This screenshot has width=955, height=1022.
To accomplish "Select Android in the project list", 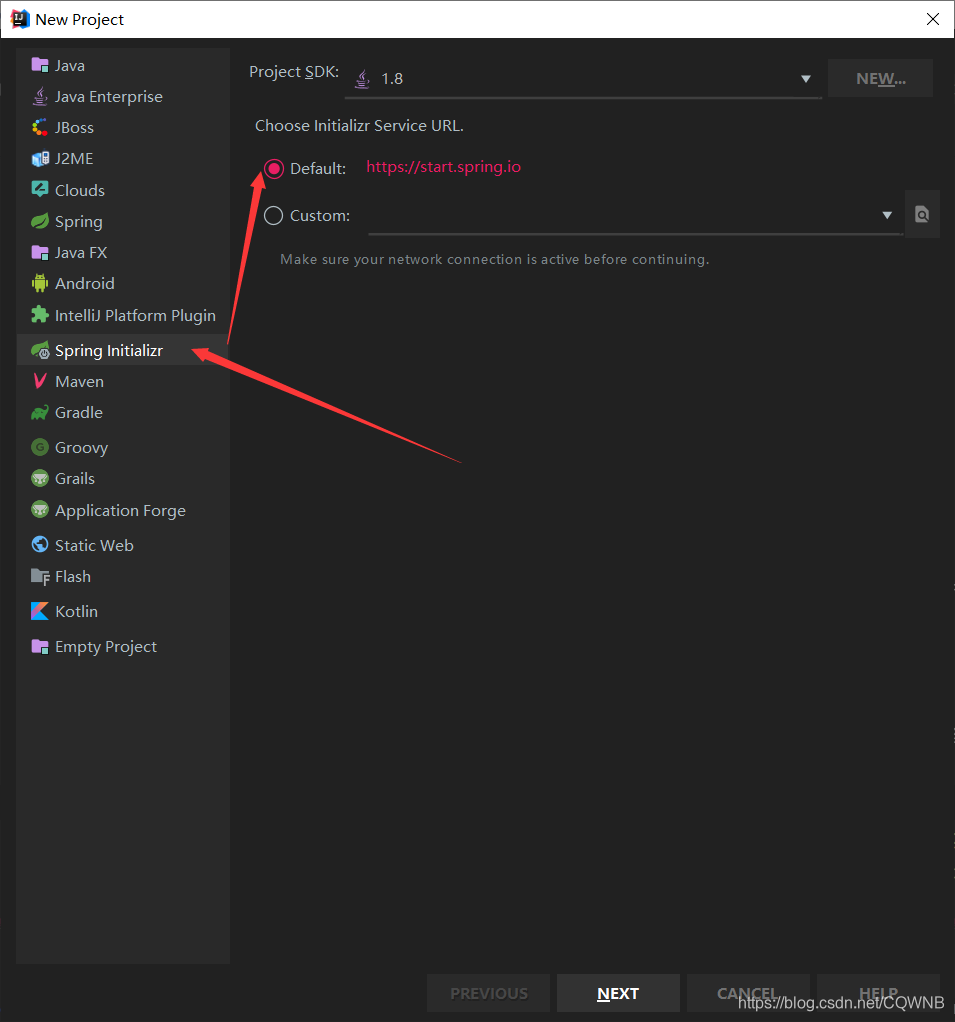I will pyautogui.click(x=123, y=284).
